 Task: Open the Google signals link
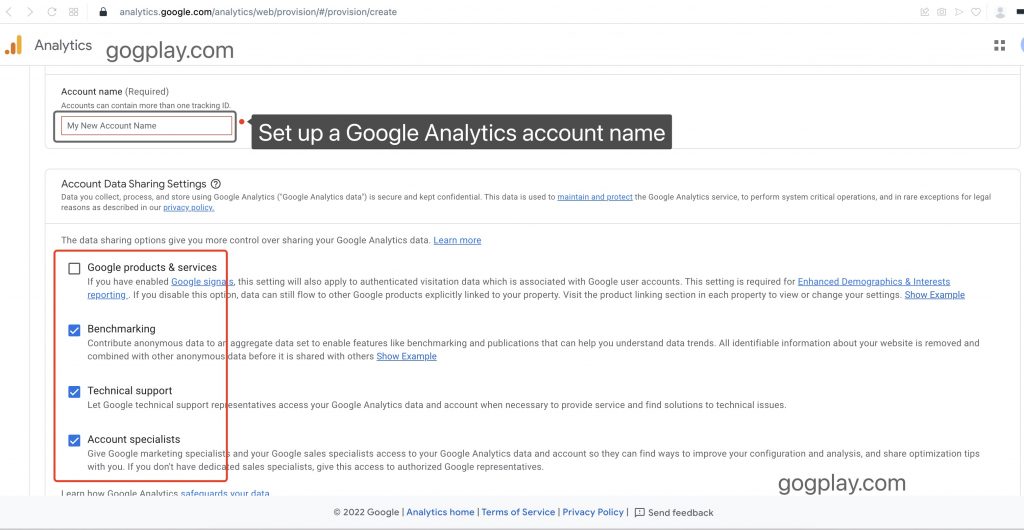202,281
